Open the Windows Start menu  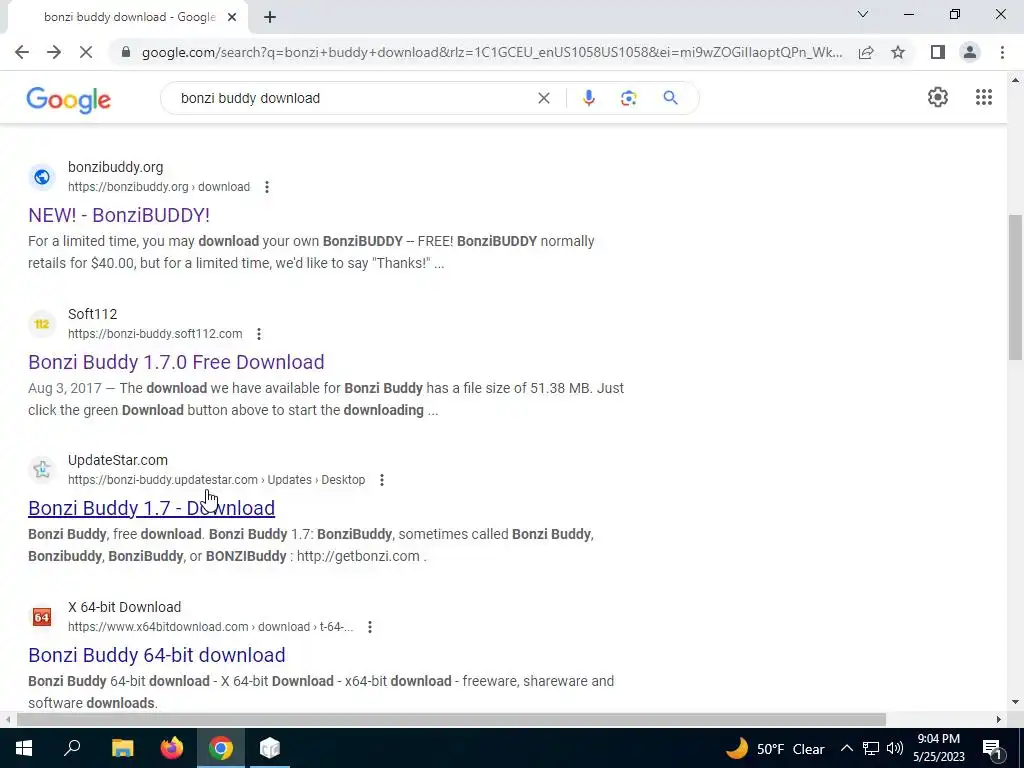[x=24, y=748]
